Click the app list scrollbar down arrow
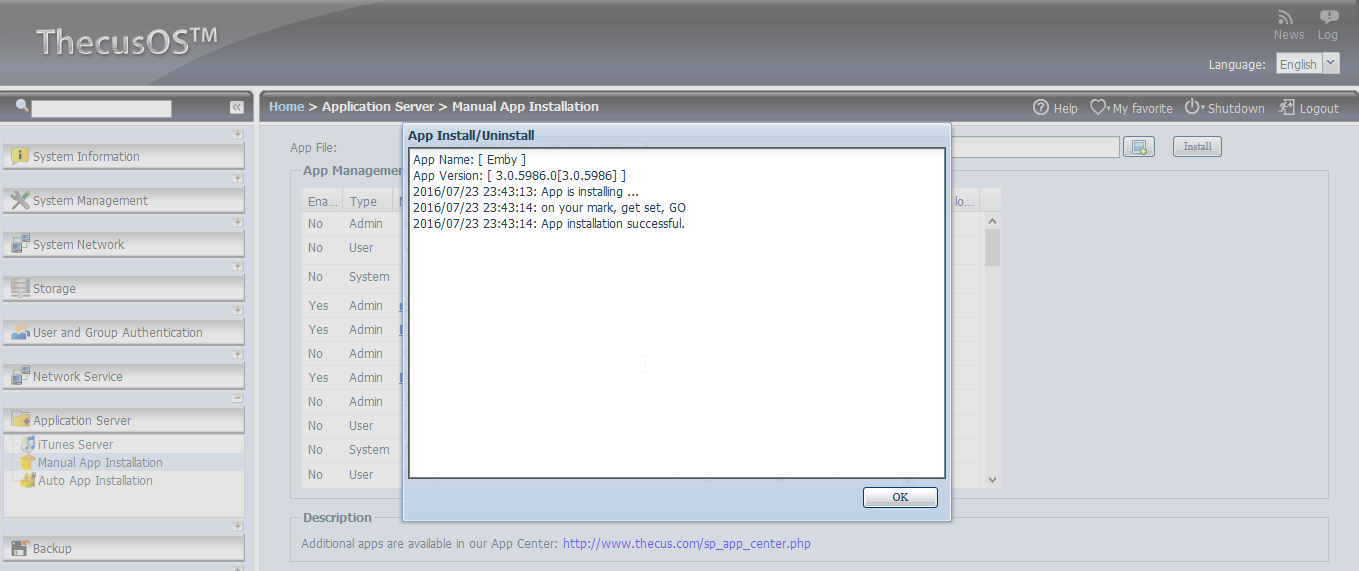Image resolution: width=1359 pixels, height=571 pixels. pyautogui.click(x=992, y=480)
